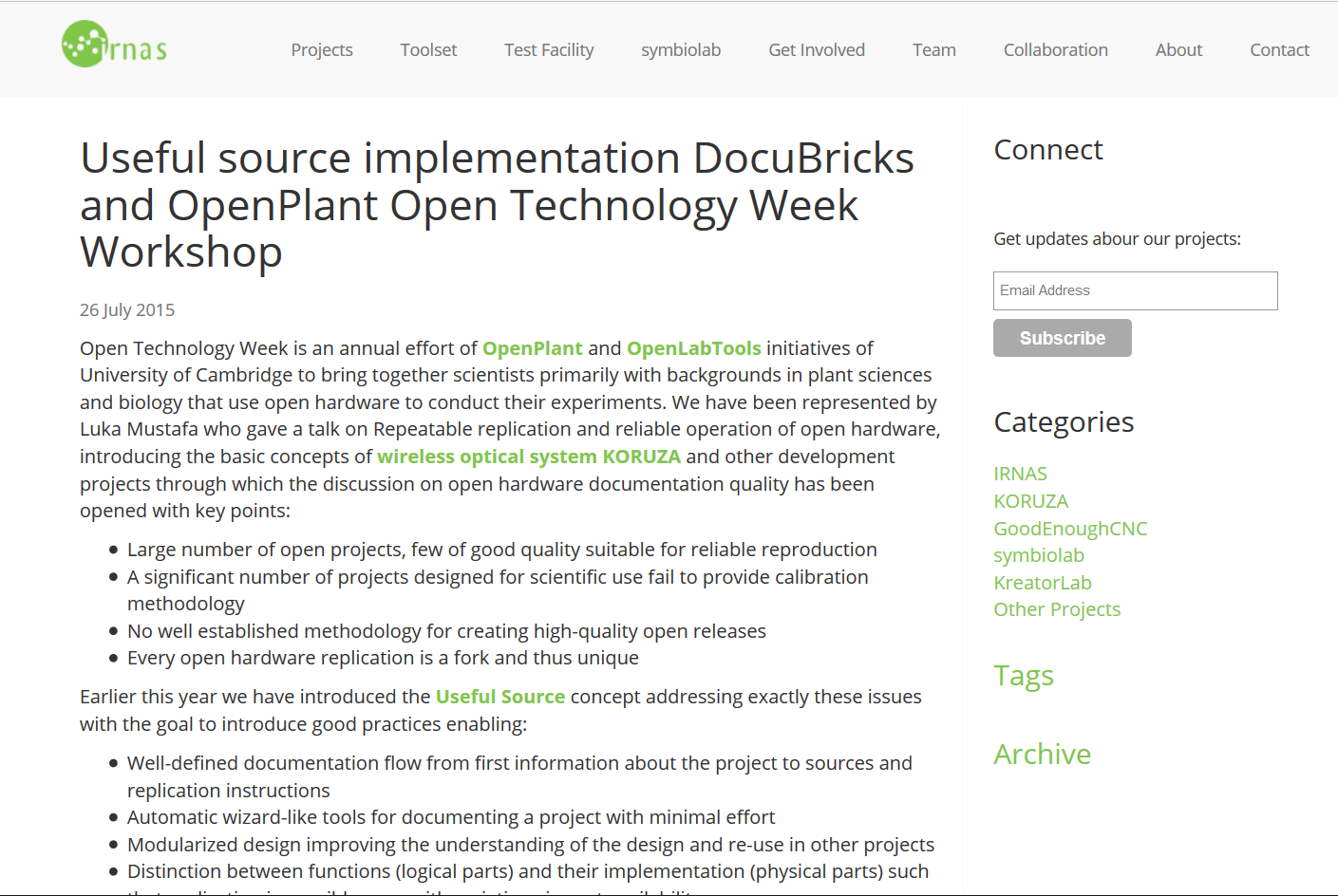
Task: Click the article title heading
Action: tap(498, 205)
